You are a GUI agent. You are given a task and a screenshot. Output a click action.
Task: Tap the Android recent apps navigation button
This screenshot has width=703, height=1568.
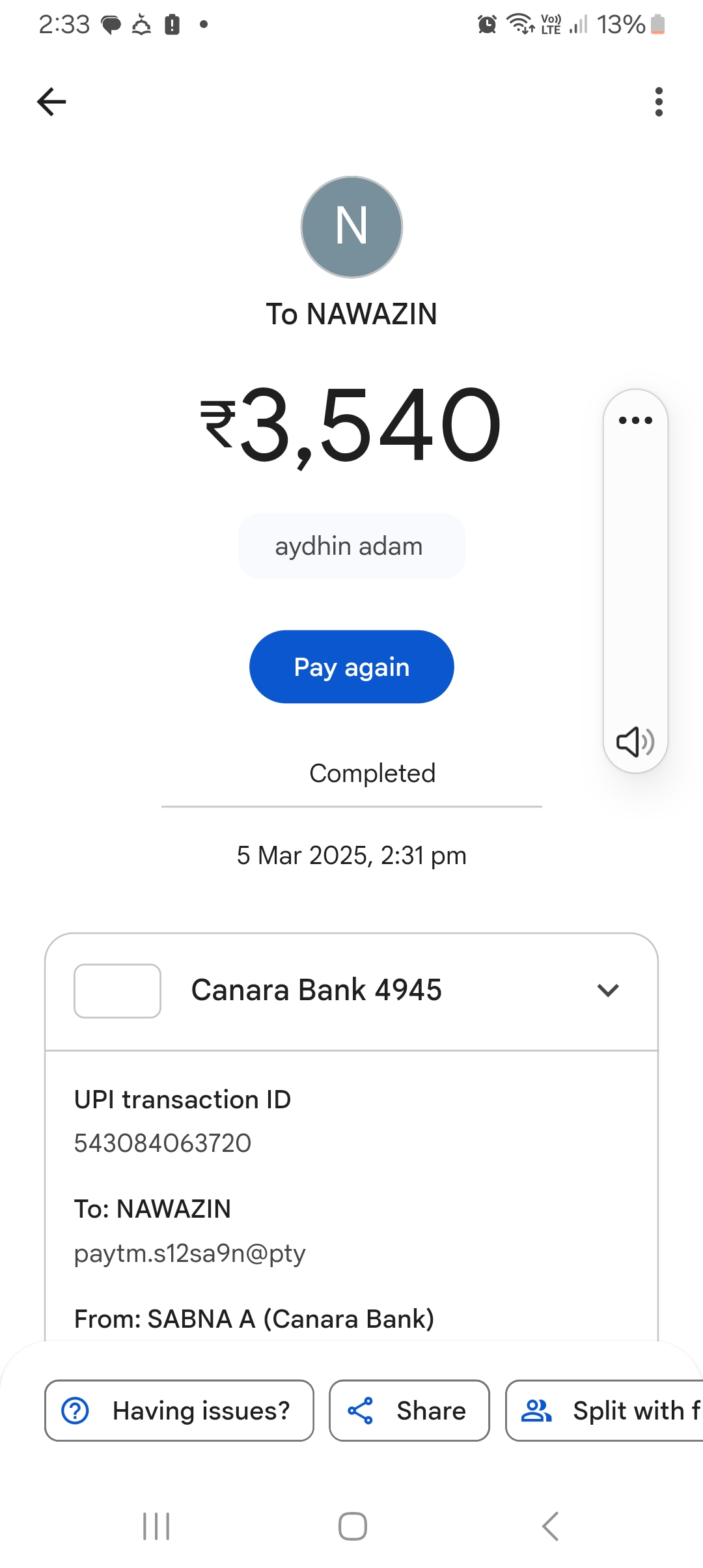pyautogui.click(x=156, y=1526)
